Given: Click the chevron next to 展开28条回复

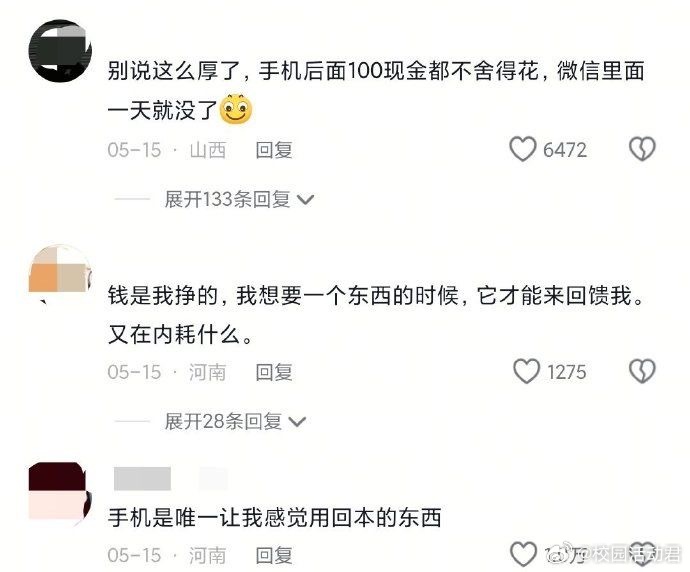Looking at the screenshot, I should [297, 422].
